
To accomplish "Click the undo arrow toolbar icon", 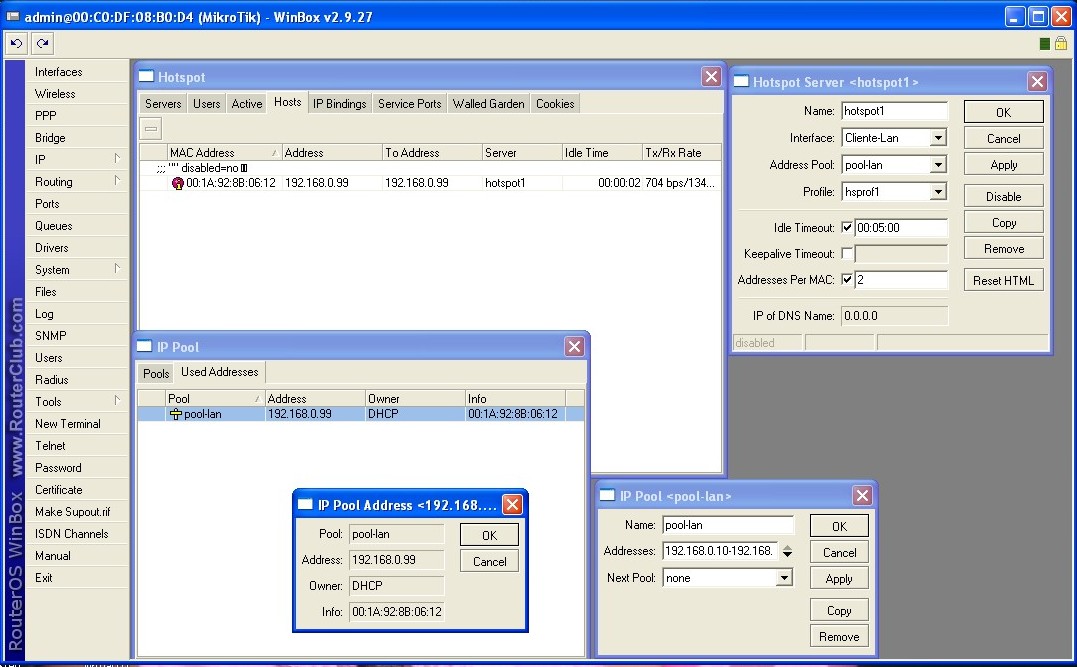I will coord(16,43).
